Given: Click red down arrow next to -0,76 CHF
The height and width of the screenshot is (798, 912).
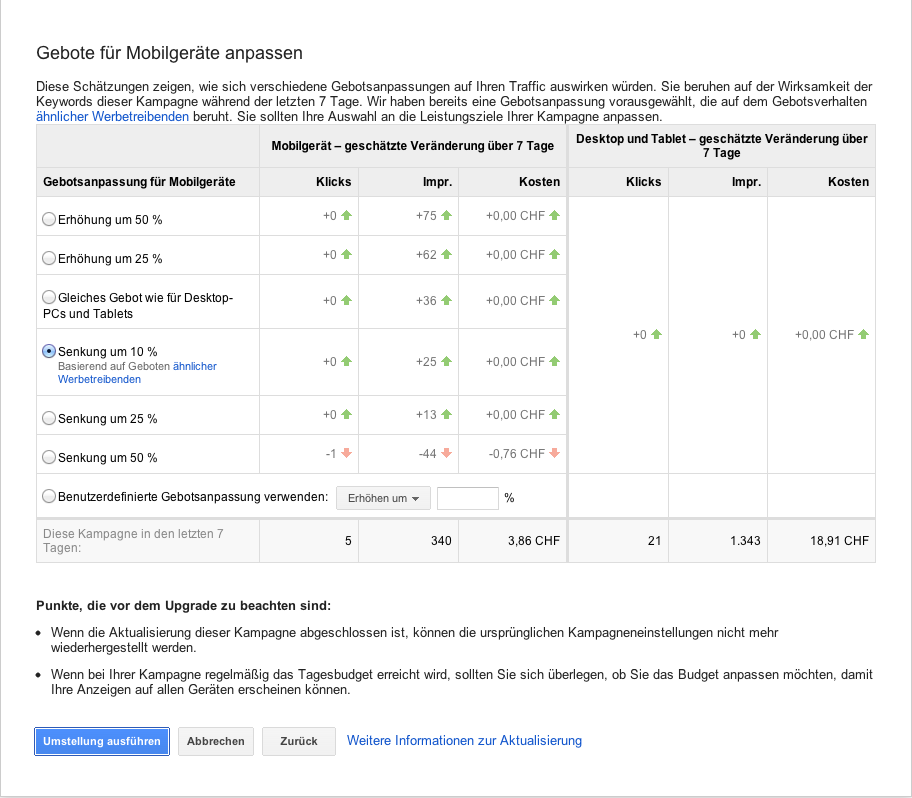Looking at the screenshot, I should [554, 453].
